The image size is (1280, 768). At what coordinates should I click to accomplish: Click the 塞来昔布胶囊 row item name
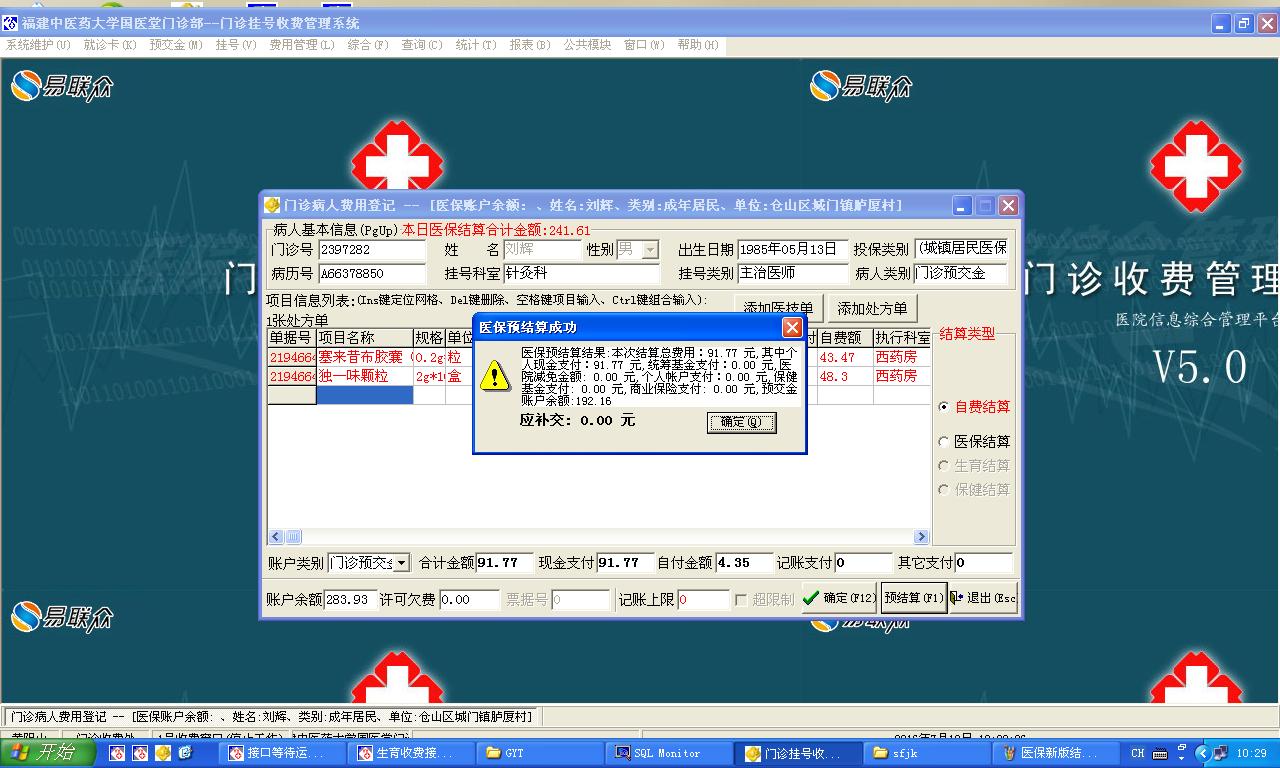[x=365, y=357]
